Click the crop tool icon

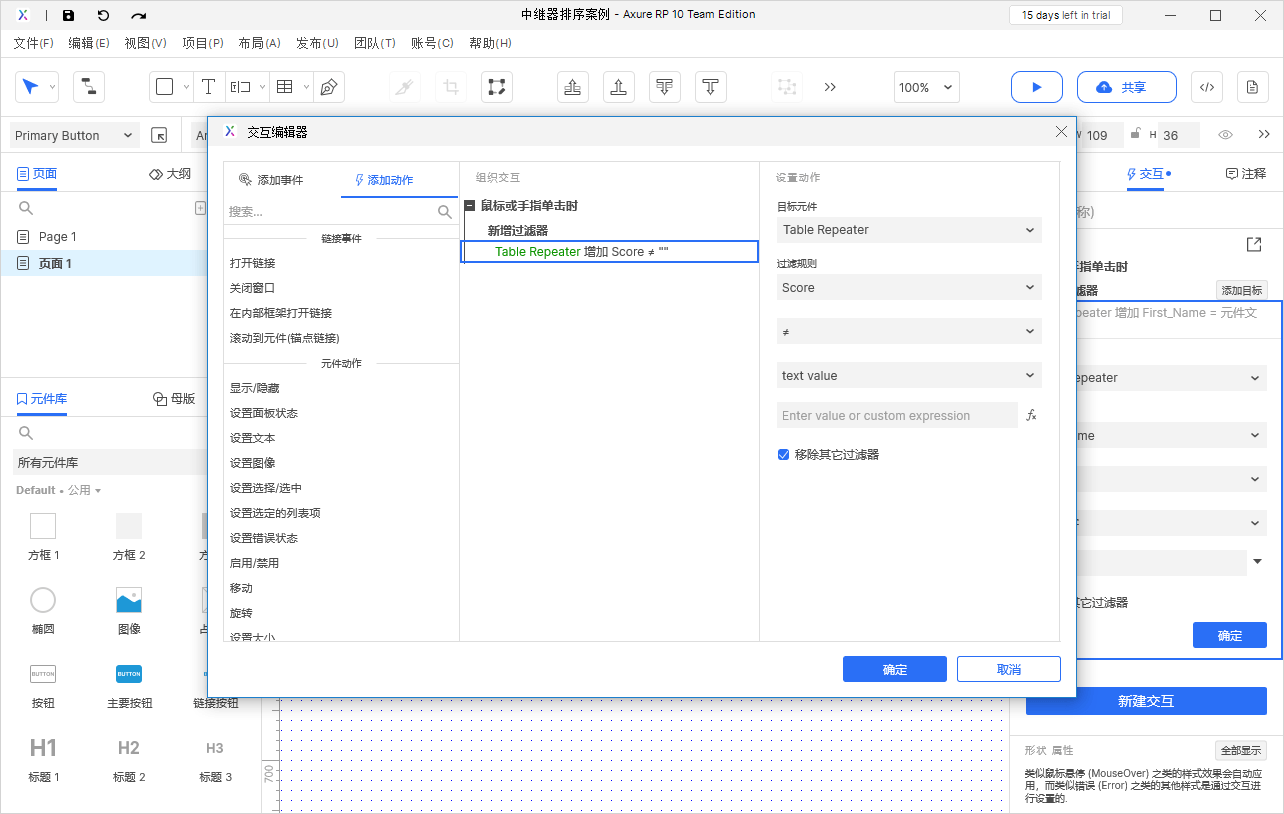(x=451, y=87)
